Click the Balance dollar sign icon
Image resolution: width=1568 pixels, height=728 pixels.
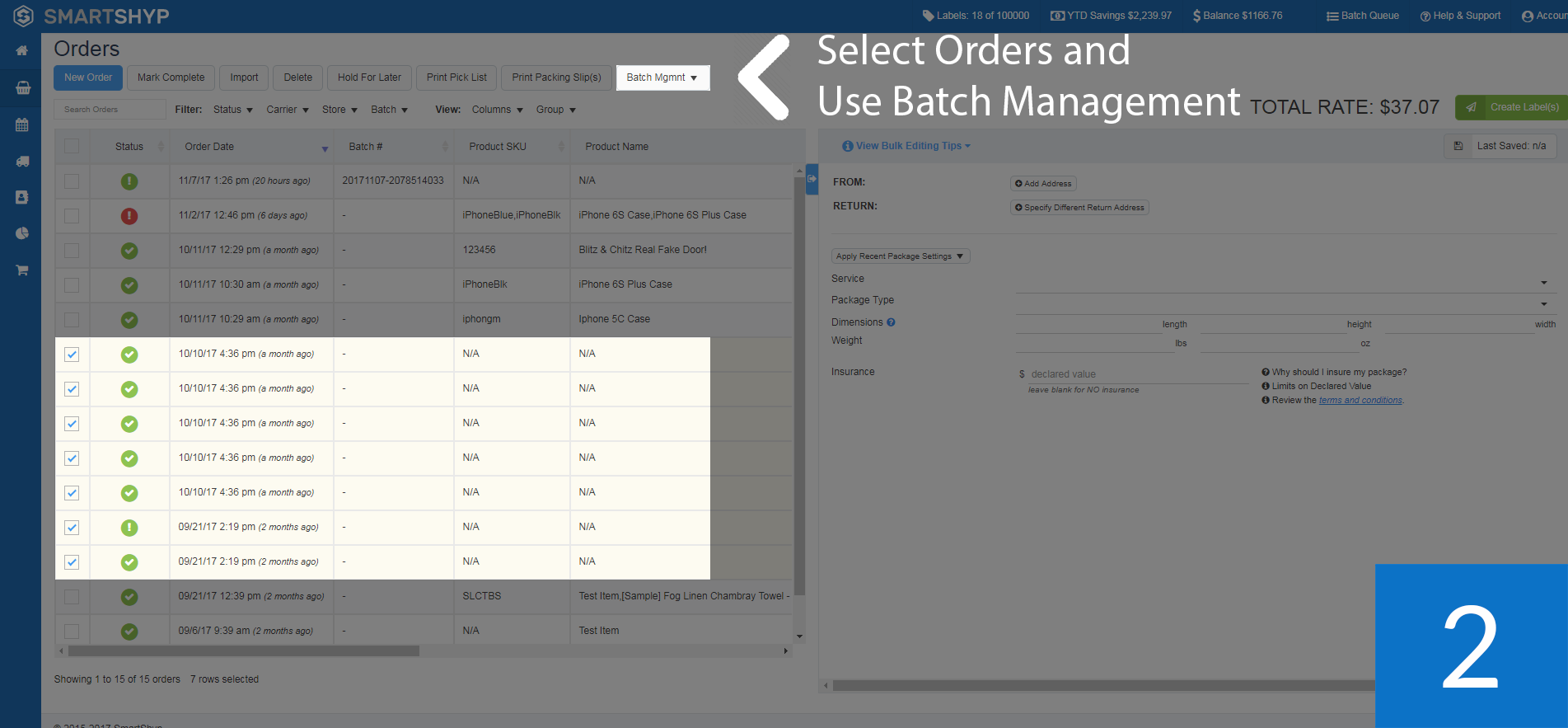click(x=1196, y=16)
